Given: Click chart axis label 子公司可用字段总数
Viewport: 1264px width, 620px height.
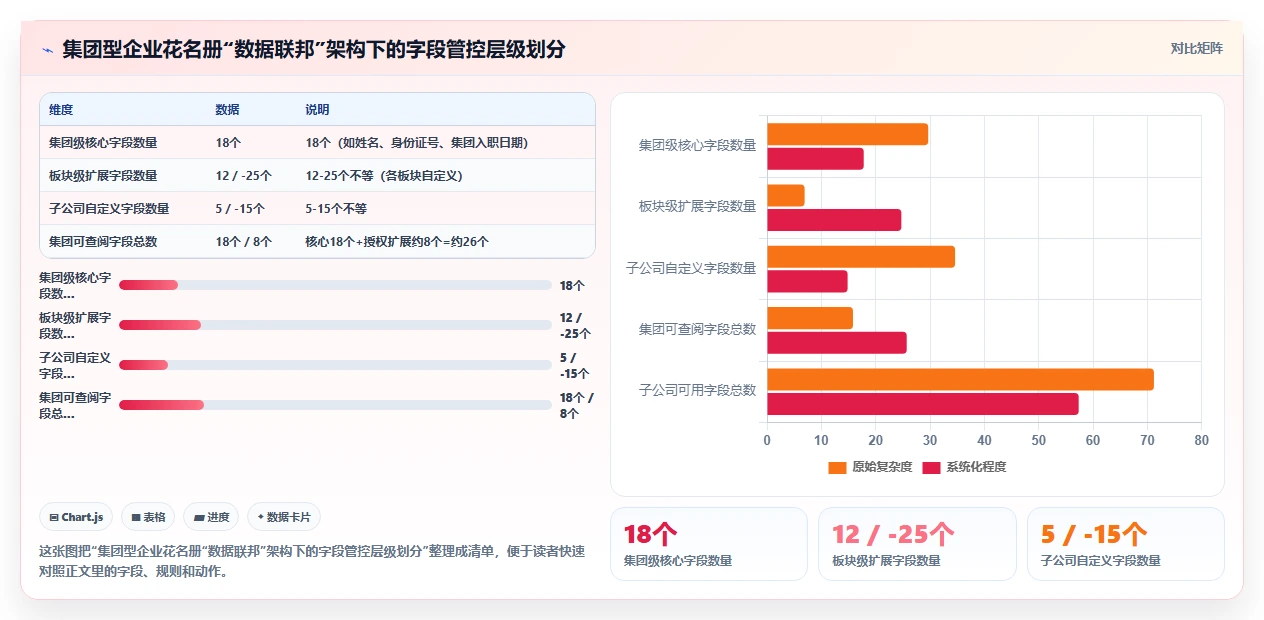Looking at the screenshot, I should tap(697, 390).
